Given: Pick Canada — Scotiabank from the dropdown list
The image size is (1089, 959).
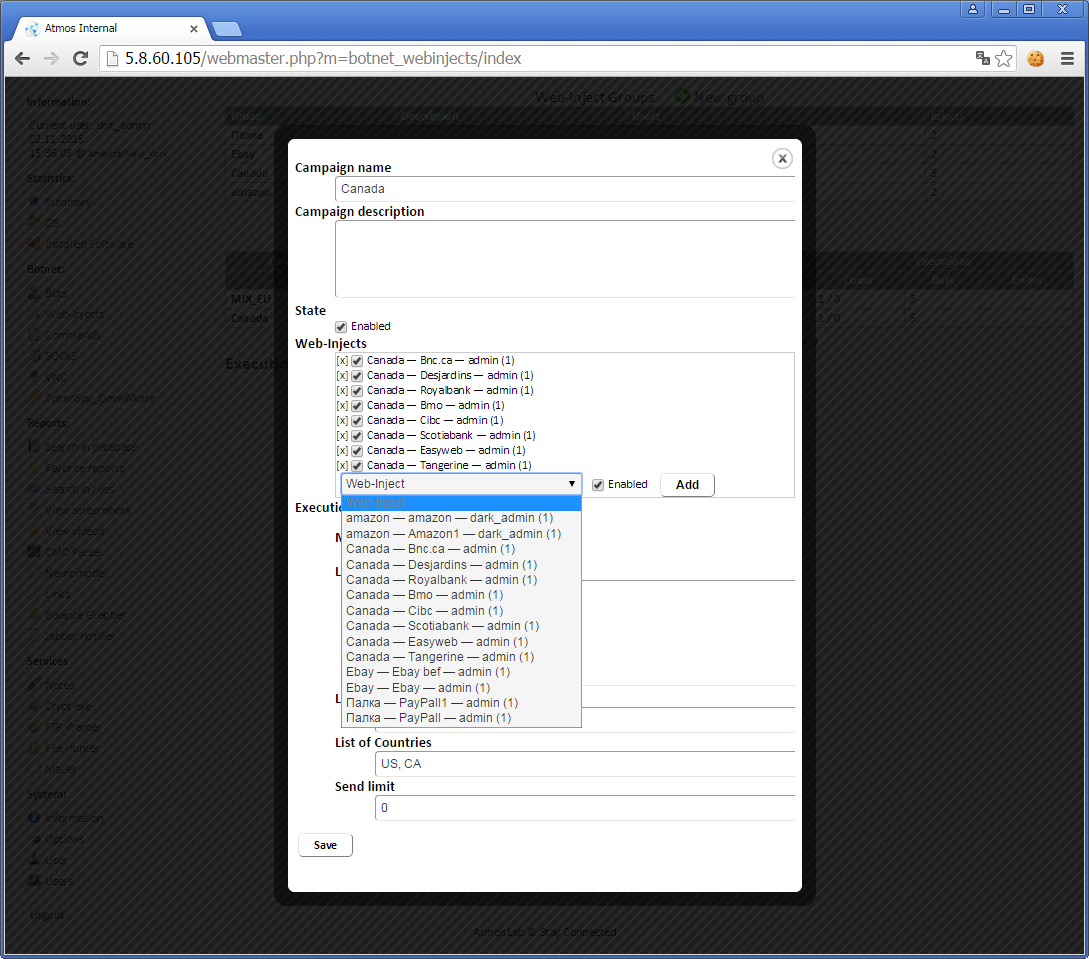Looking at the screenshot, I should (x=461, y=626).
